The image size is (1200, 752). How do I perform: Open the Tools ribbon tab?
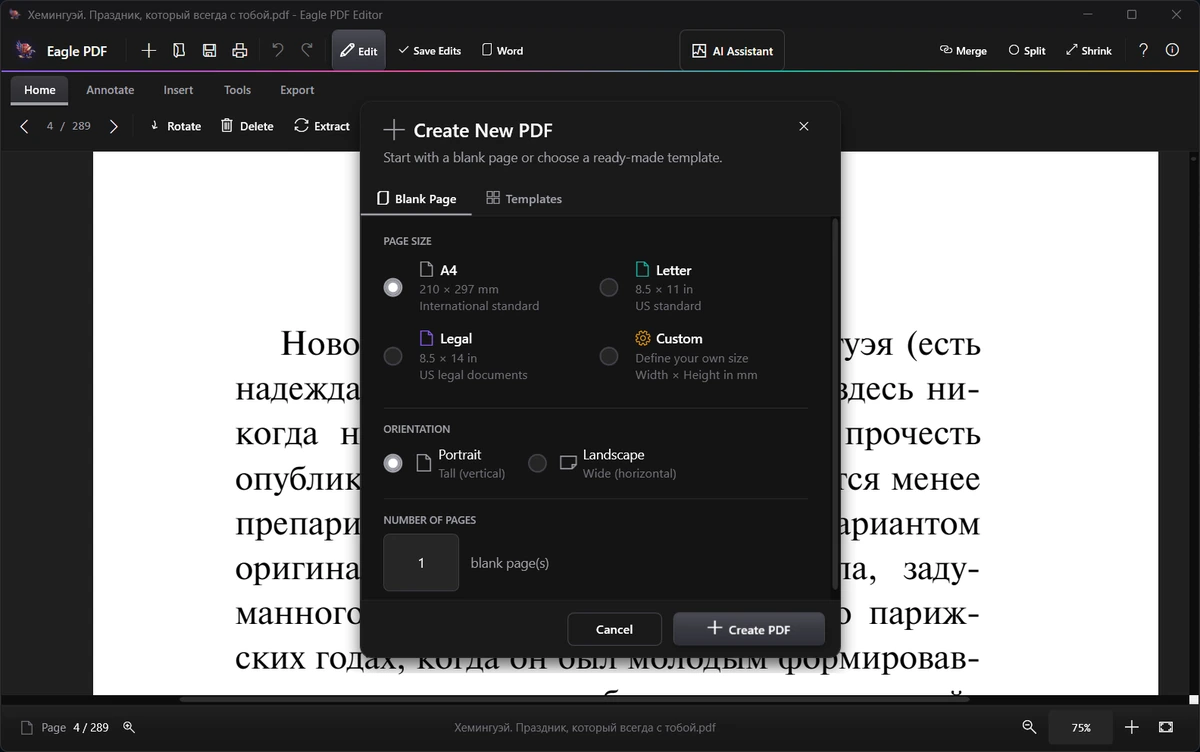click(x=237, y=90)
